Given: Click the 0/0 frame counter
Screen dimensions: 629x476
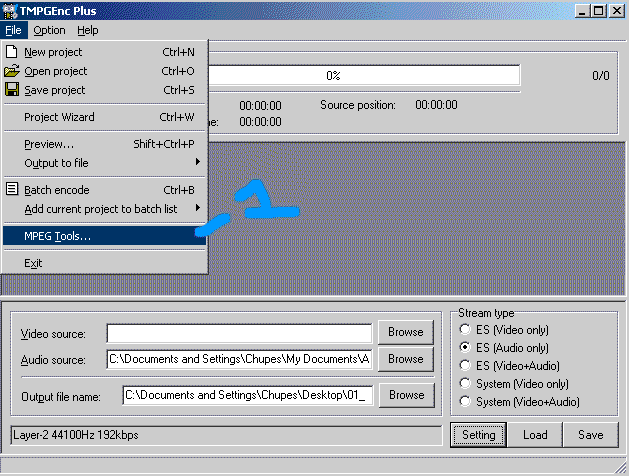Looking at the screenshot, I should [x=601, y=75].
